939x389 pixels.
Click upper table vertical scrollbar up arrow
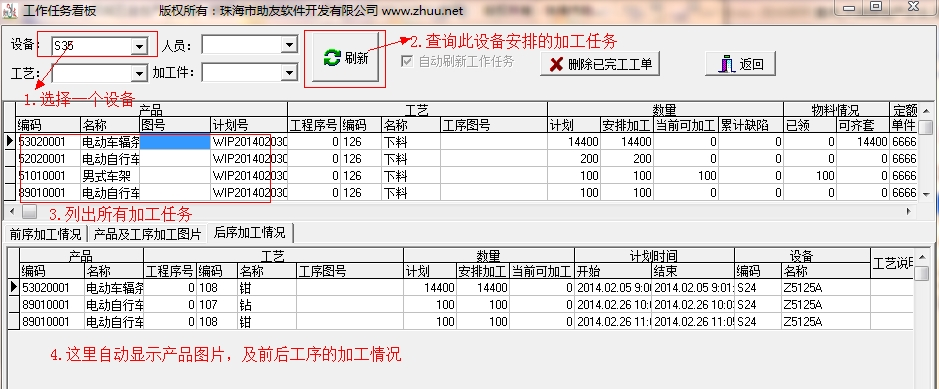point(926,110)
